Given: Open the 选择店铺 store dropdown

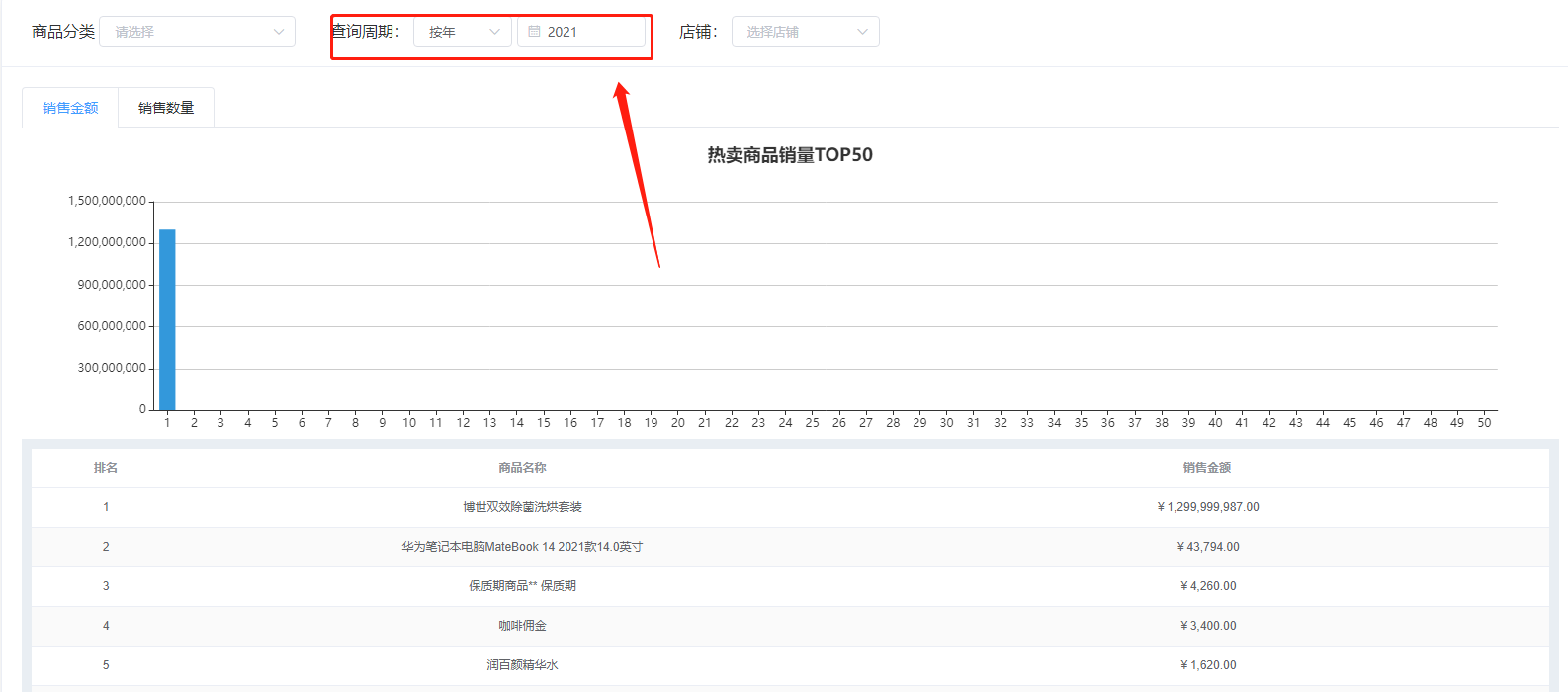Looking at the screenshot, I should [806, 32].
